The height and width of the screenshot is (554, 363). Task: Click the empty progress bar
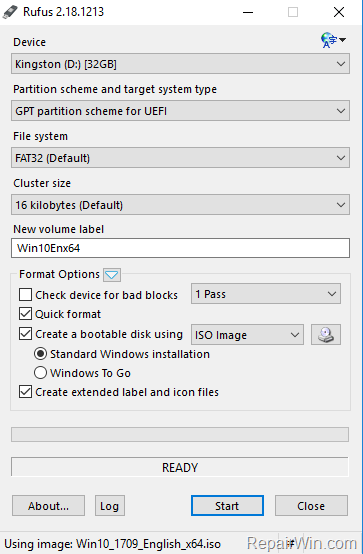(x=180, y=435)
